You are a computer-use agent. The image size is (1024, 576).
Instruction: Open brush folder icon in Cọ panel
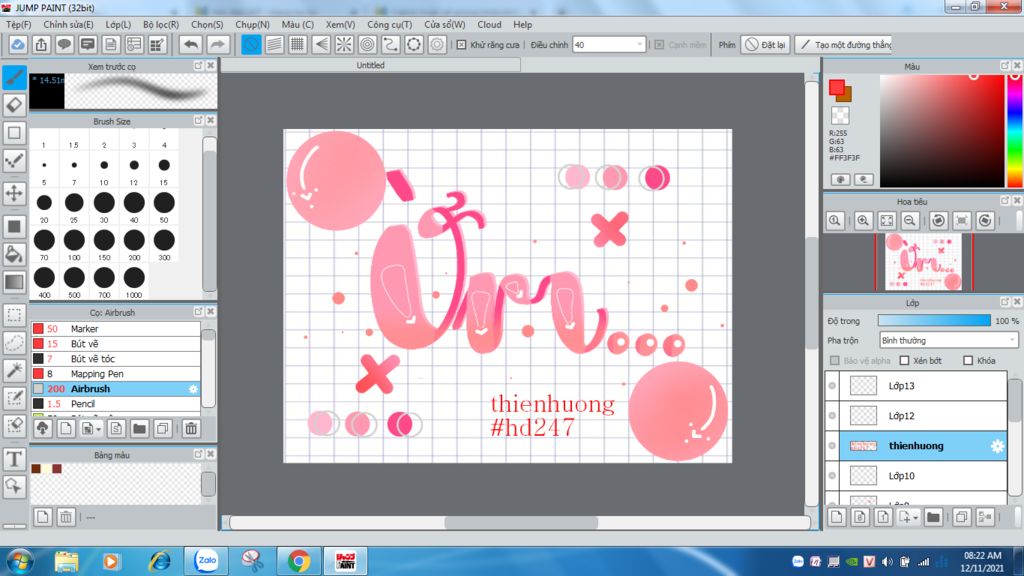coord(139,429)
